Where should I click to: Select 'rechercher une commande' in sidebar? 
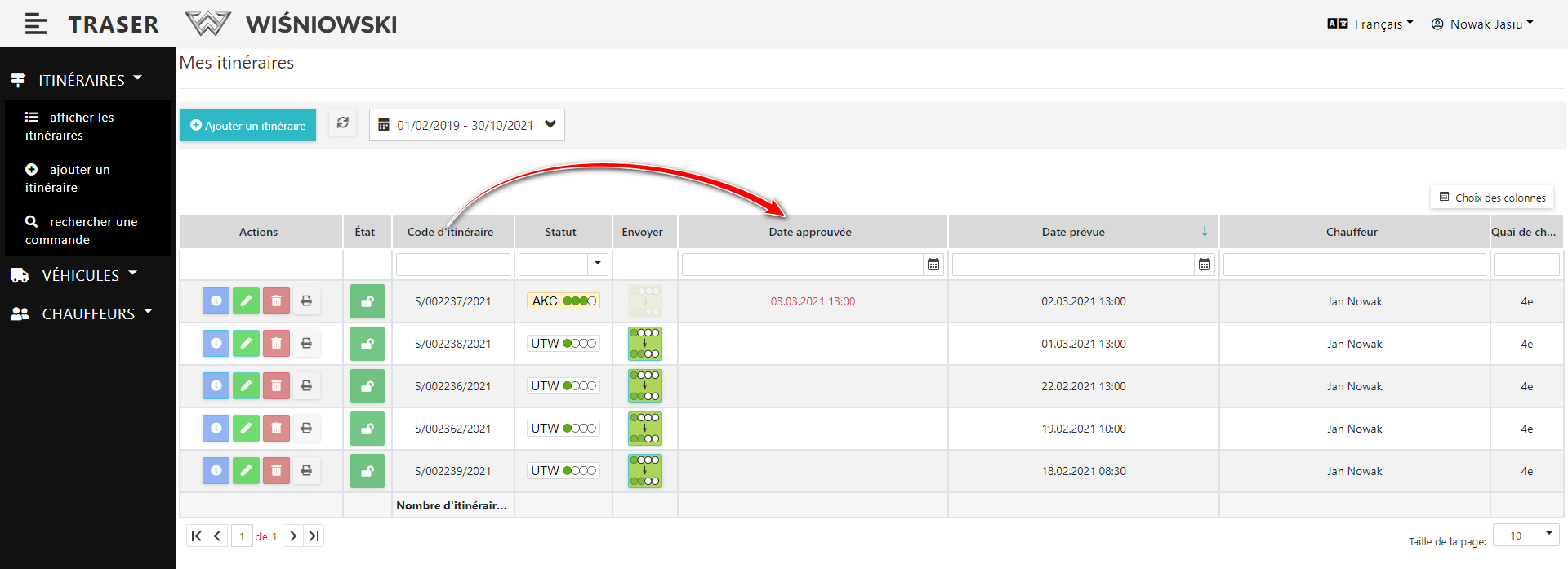(81, 230)
